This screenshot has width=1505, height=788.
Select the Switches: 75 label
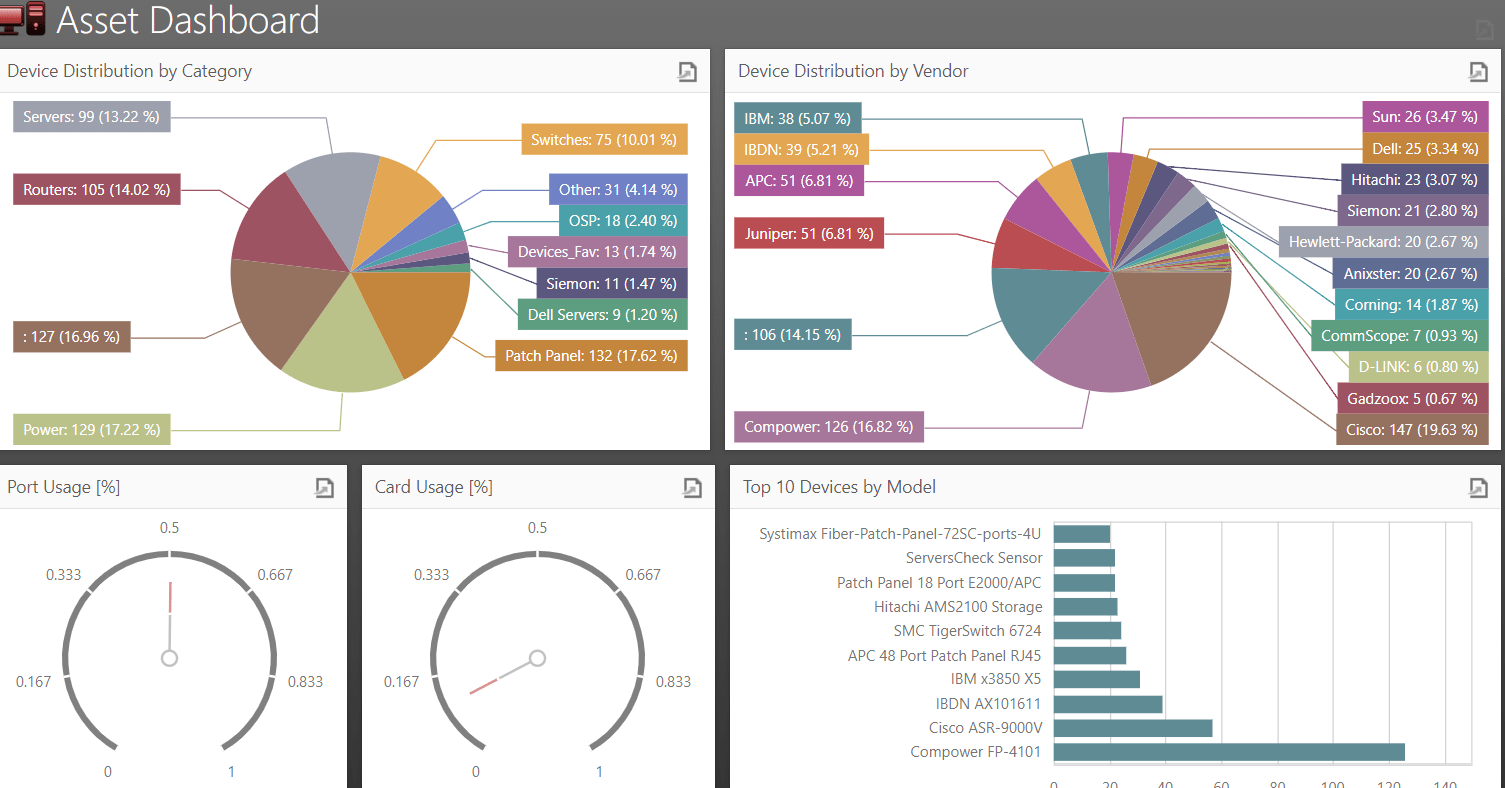604,140
